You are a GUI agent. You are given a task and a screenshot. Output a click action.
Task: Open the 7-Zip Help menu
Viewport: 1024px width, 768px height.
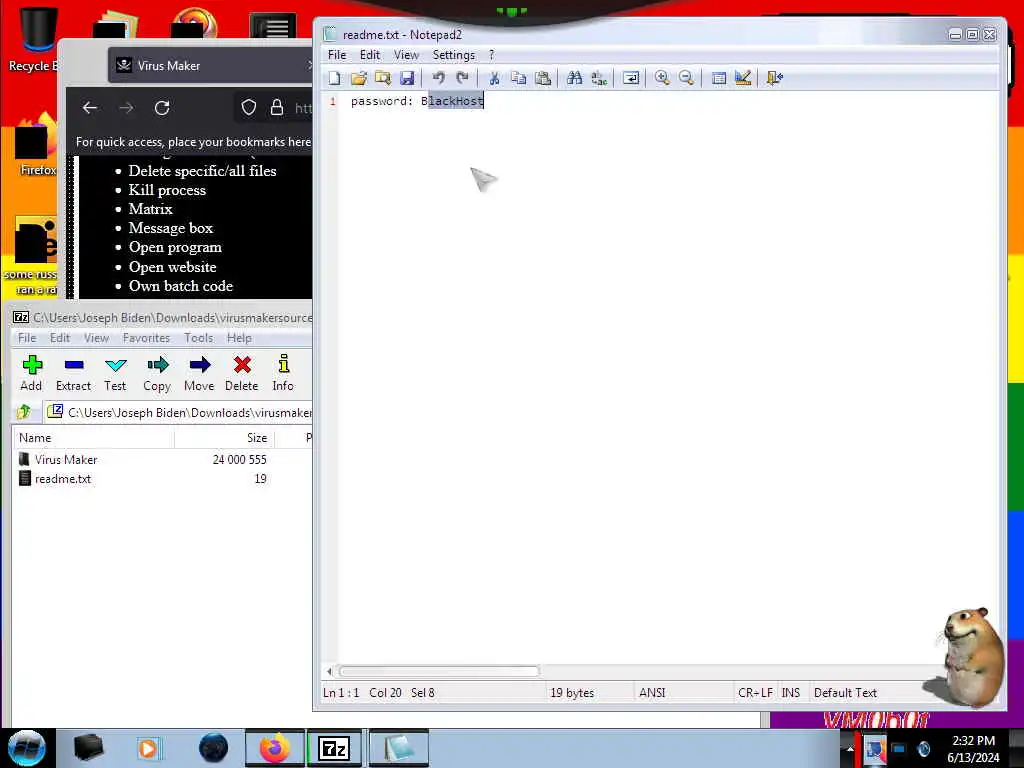tap(239, 338)
